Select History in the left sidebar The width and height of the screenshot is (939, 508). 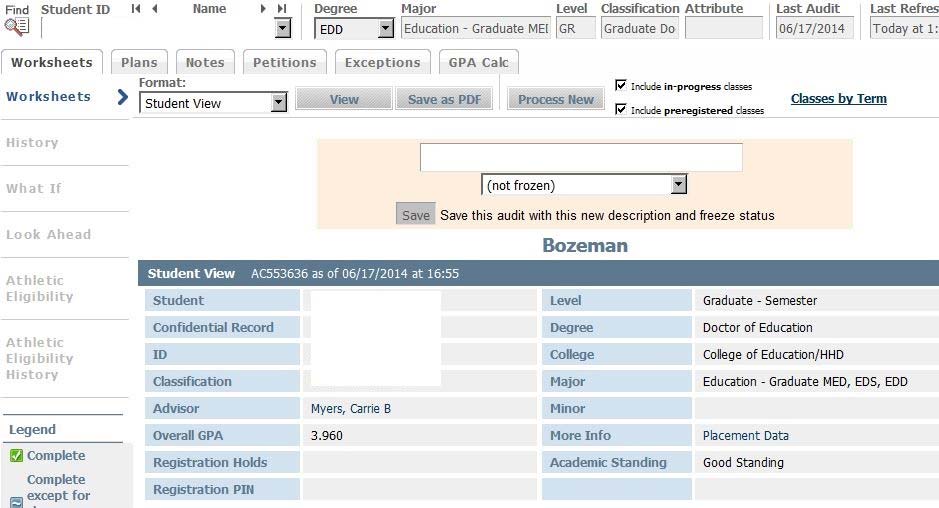[32, 143]
